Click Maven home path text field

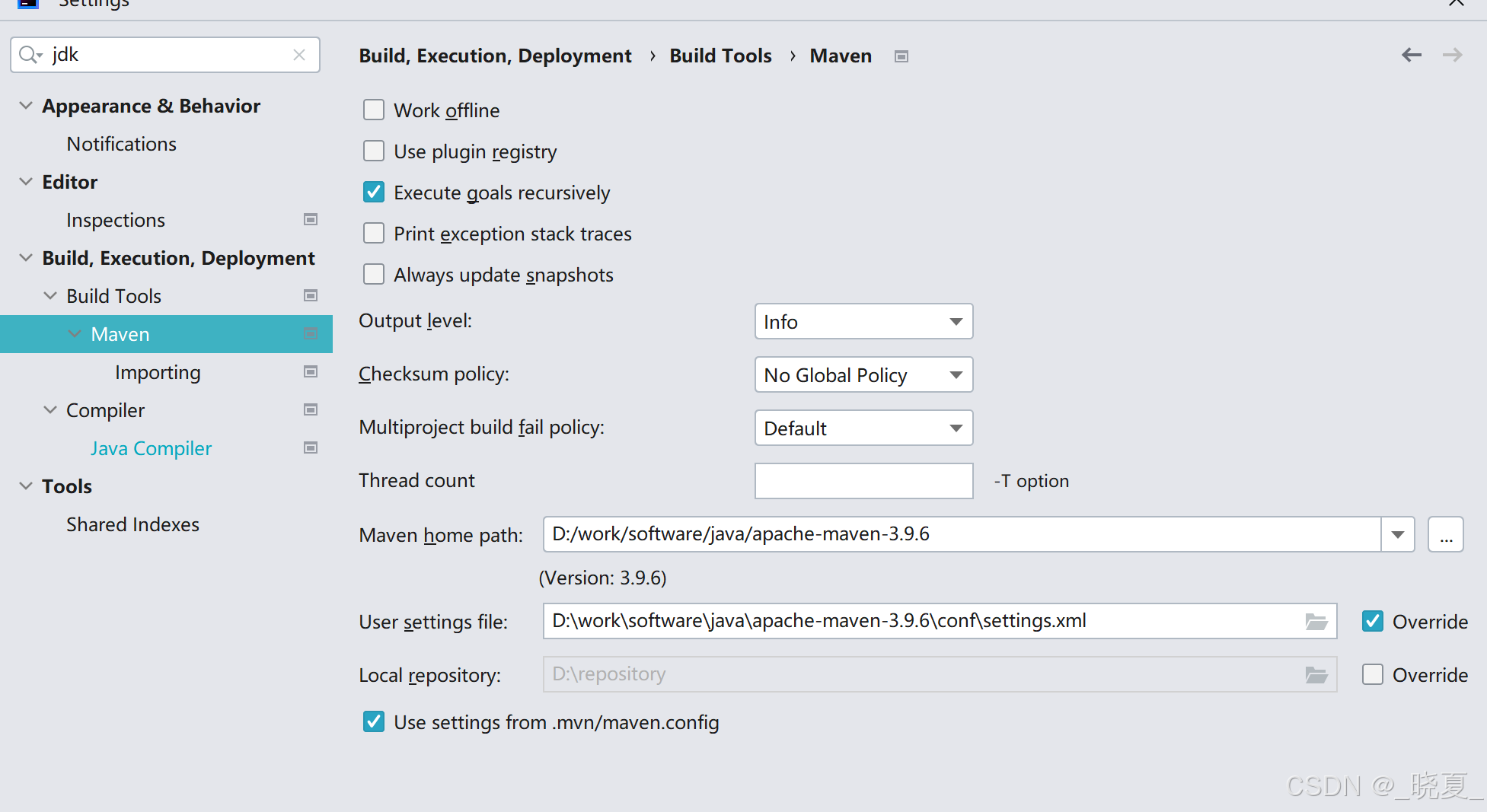point(962,534)
